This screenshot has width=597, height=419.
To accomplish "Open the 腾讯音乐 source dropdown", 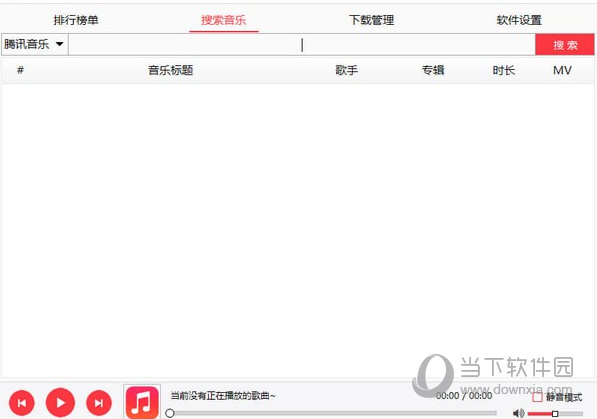I will click(35, 45).
